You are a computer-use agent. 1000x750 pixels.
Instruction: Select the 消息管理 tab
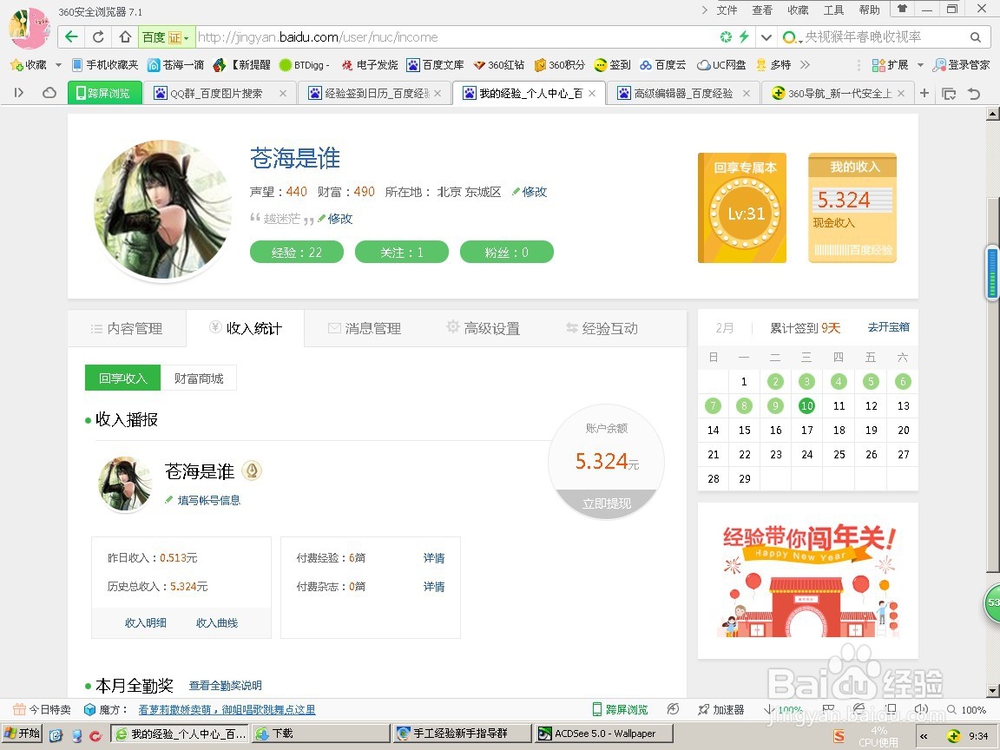click(364, 328)
